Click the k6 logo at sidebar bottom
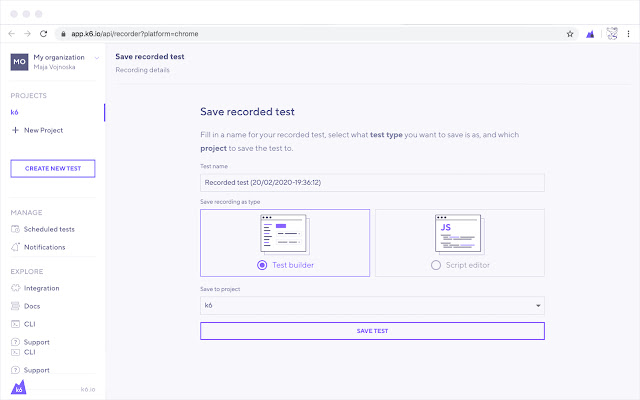The width and height of the screenshot is (640, 400). (x=17, y=388)
